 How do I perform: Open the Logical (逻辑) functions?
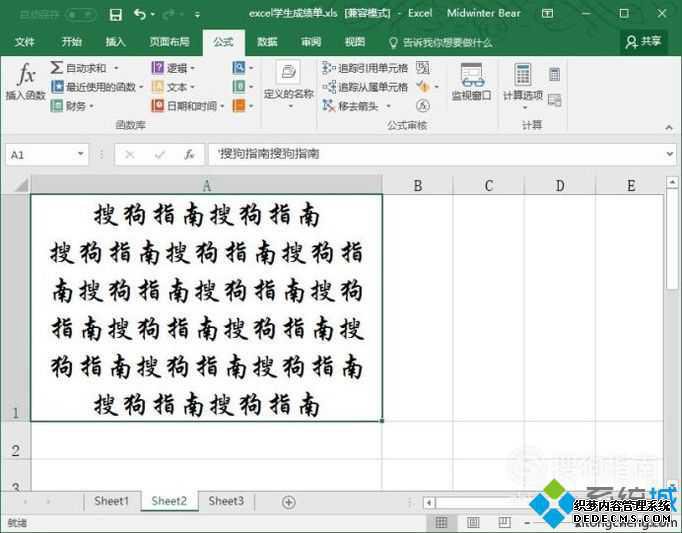[170, 68]
